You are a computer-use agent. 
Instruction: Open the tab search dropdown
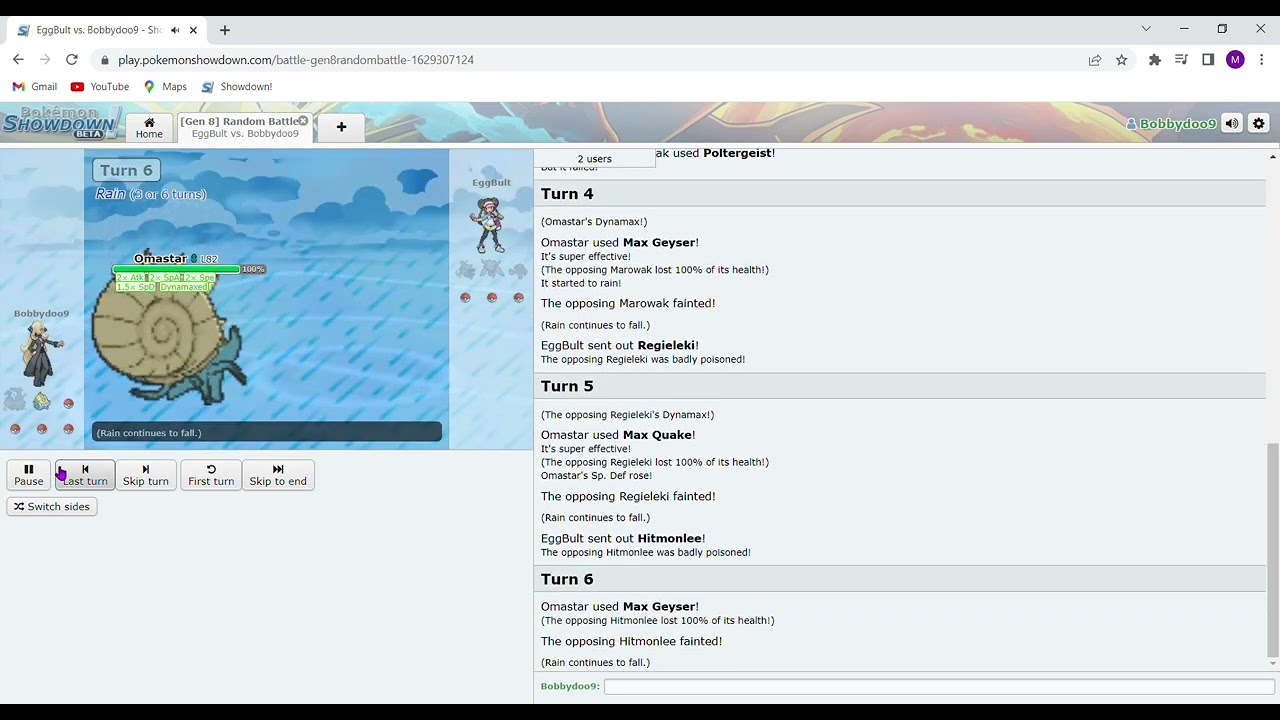[1146, 29]
